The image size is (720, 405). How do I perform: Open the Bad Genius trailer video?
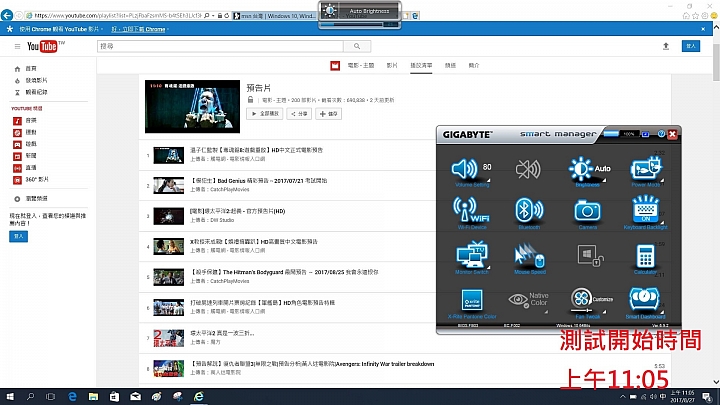pyautogui.click(x=259, y=181)
